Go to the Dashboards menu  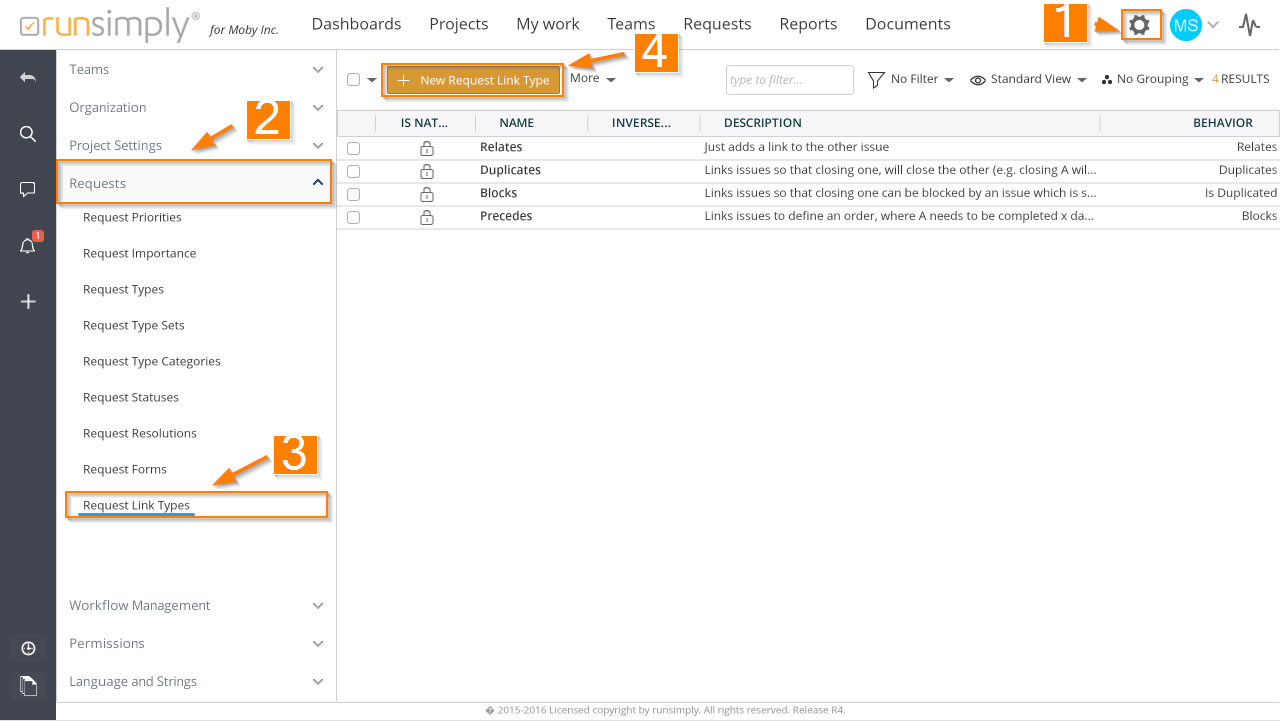356,24
